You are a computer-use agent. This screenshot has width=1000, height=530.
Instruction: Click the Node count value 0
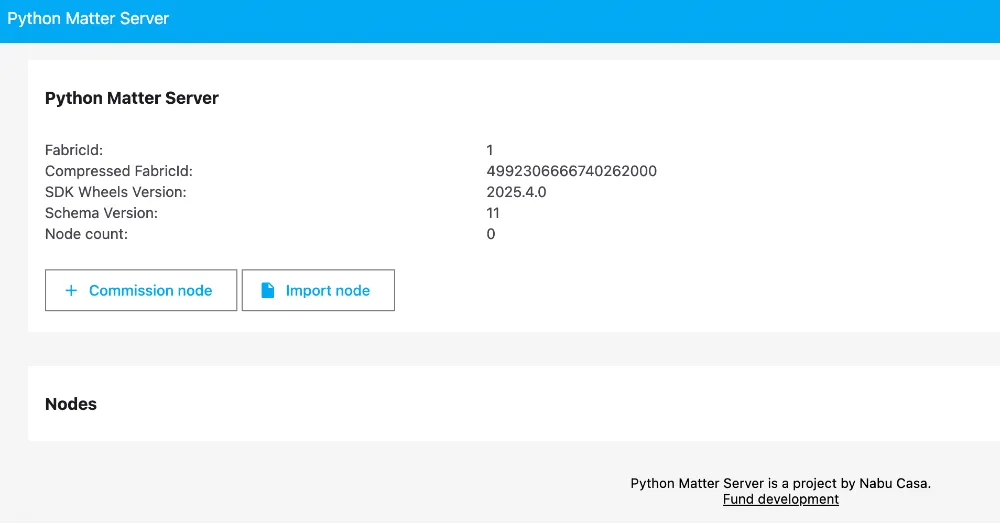[x=491, y=234]
